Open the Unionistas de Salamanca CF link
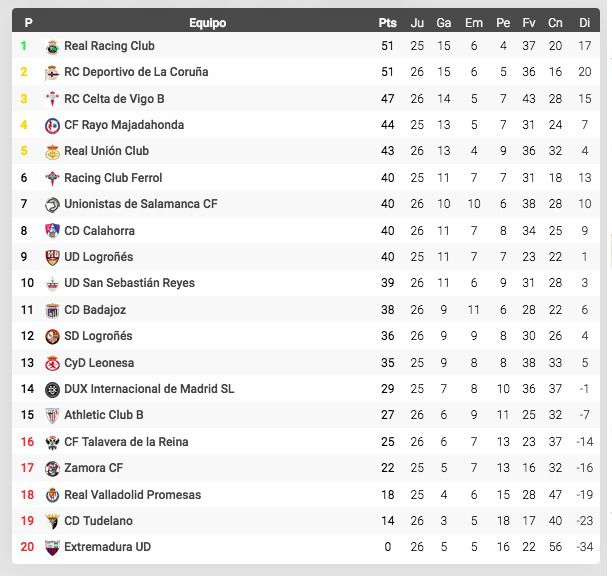This screenshot has height=576, width=612. (141, 204)
